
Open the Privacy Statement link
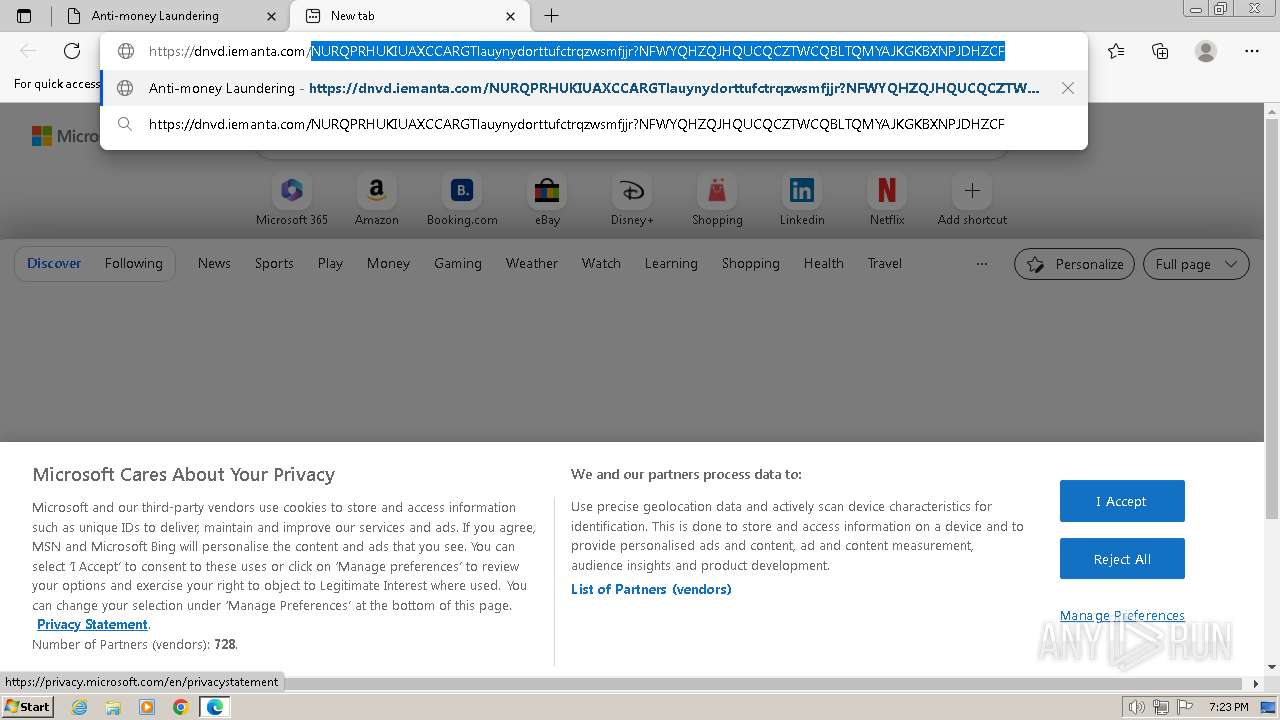(x=92, y=624)
